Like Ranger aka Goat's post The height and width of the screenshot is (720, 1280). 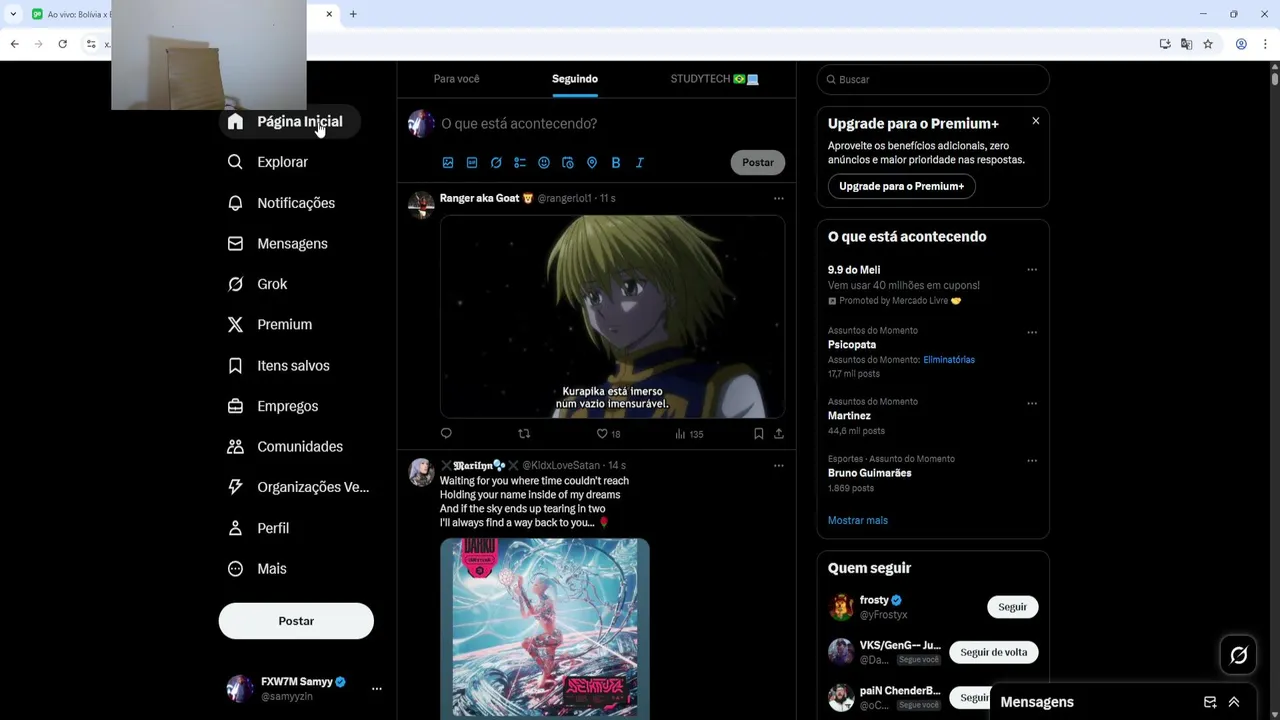pos(602,433)
